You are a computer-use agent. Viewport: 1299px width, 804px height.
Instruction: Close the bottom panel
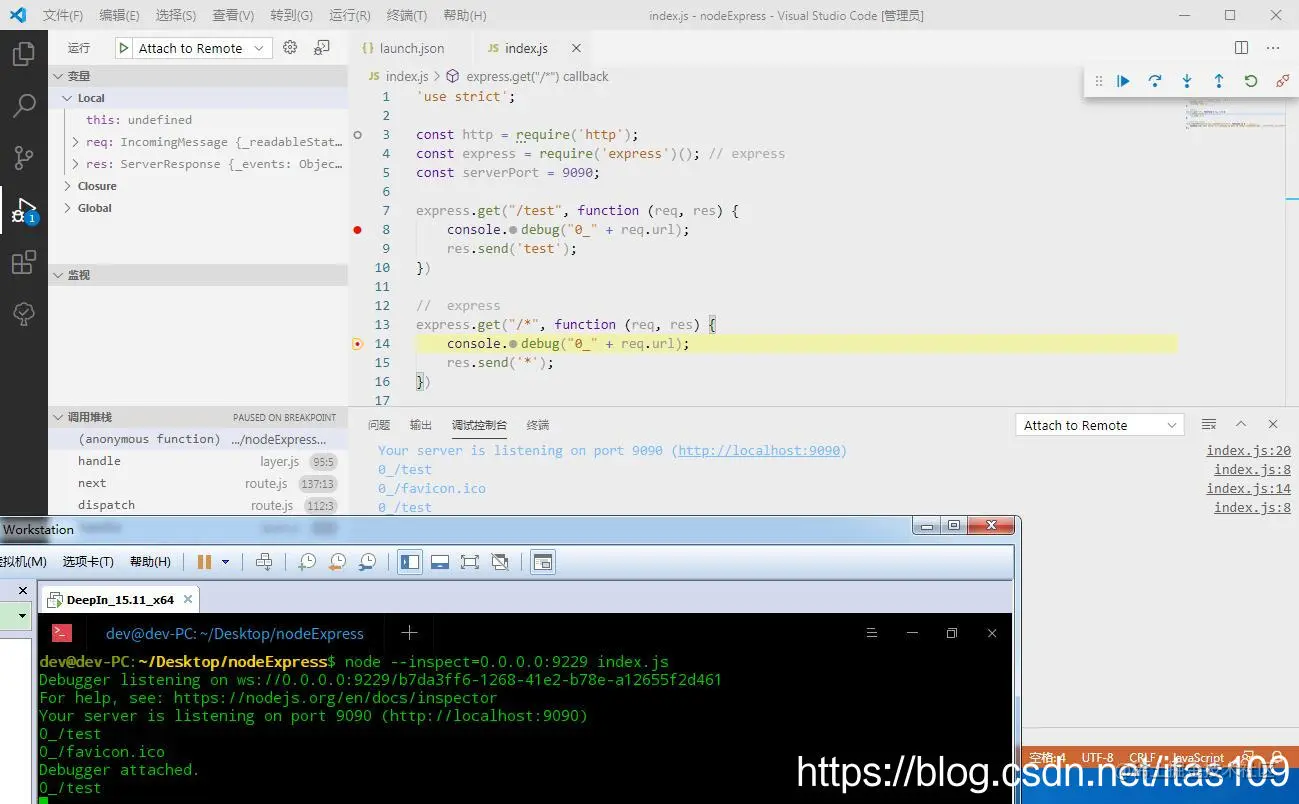coord(1273,425)
